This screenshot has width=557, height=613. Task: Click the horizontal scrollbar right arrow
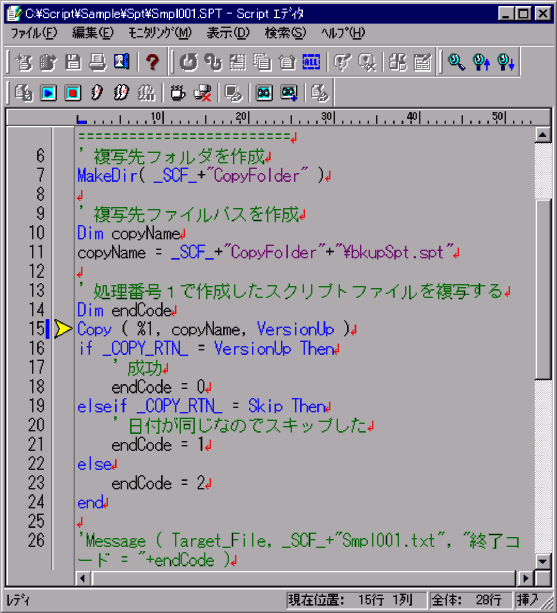525,578
